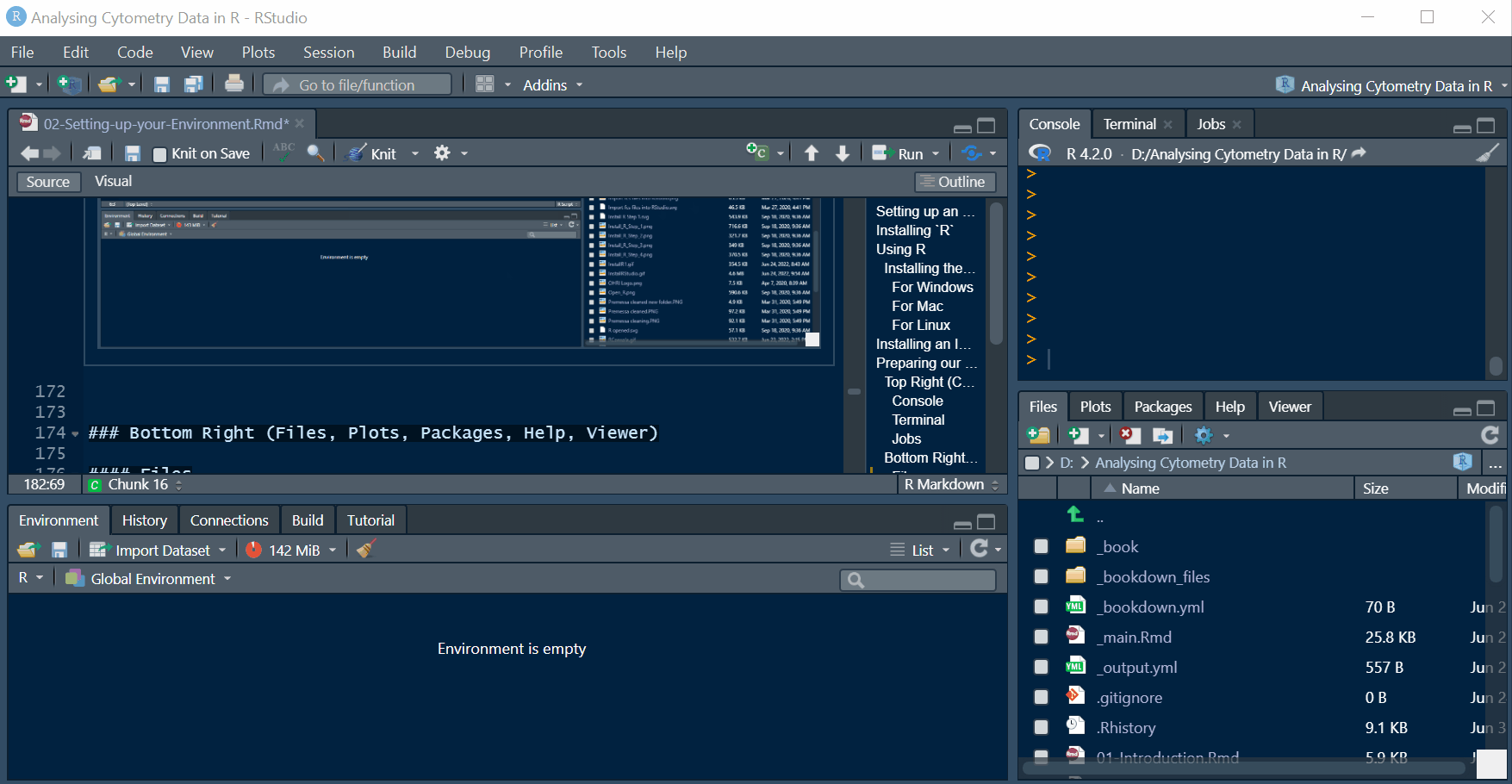Jump to 'For Windows' outline entry
The image size is (1512, 784).
pyautogui.click(x=932, y=287)
